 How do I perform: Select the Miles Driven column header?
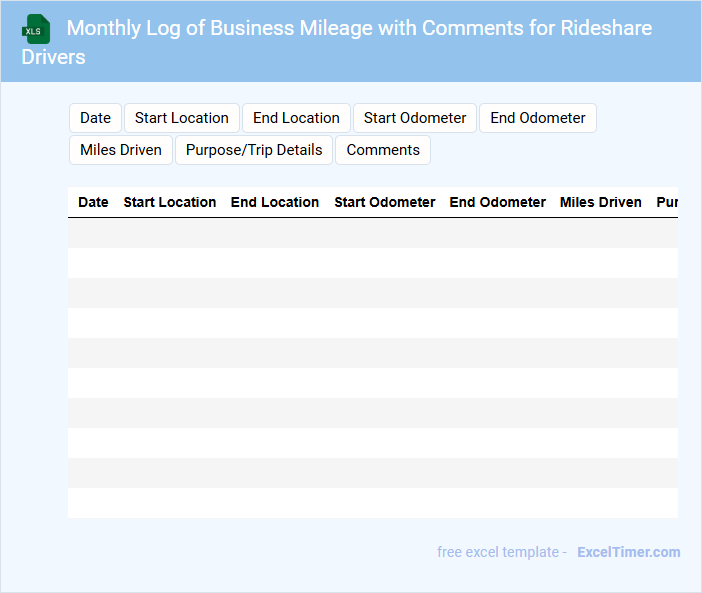[601, 202]
